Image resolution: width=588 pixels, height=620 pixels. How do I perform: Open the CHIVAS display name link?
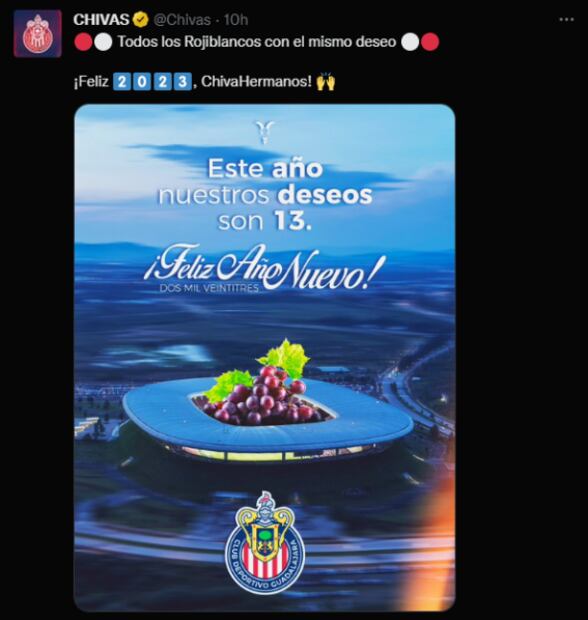101,19
